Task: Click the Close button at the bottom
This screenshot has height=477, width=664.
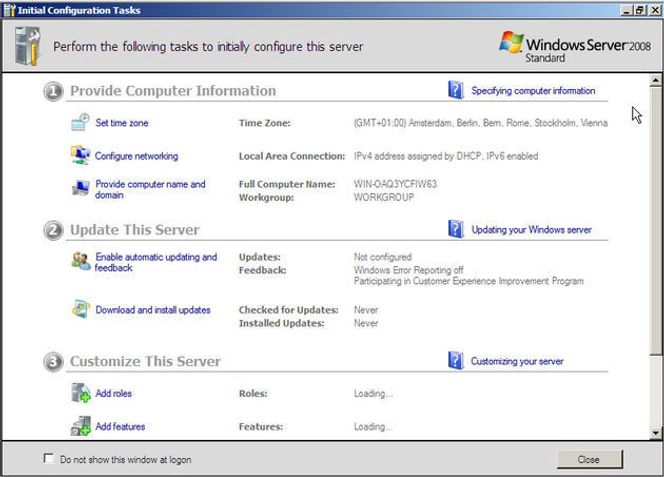Action: coord(589,459)
